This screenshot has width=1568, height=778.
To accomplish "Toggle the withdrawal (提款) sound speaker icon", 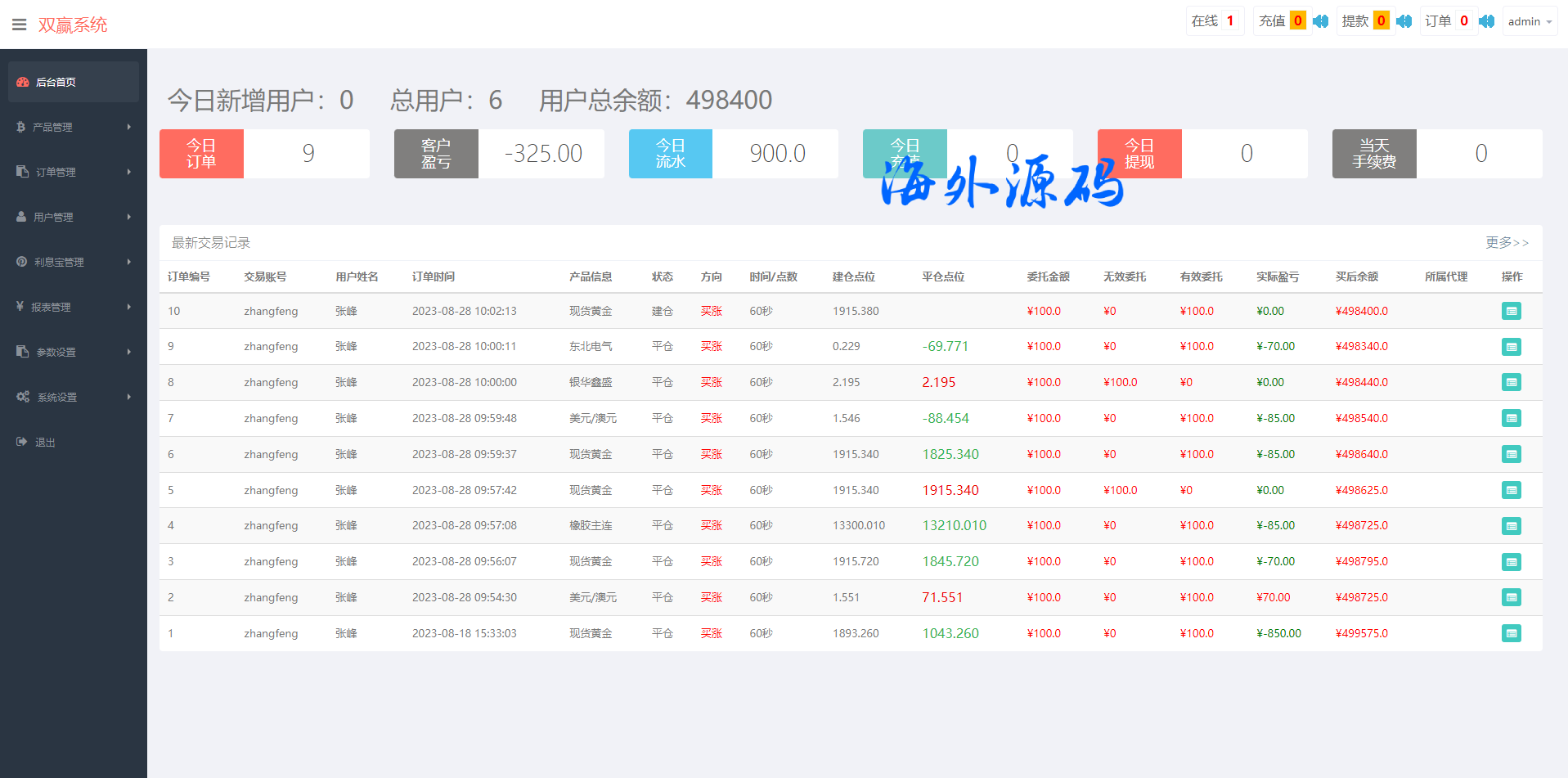I will click(x=1404, y=21).
